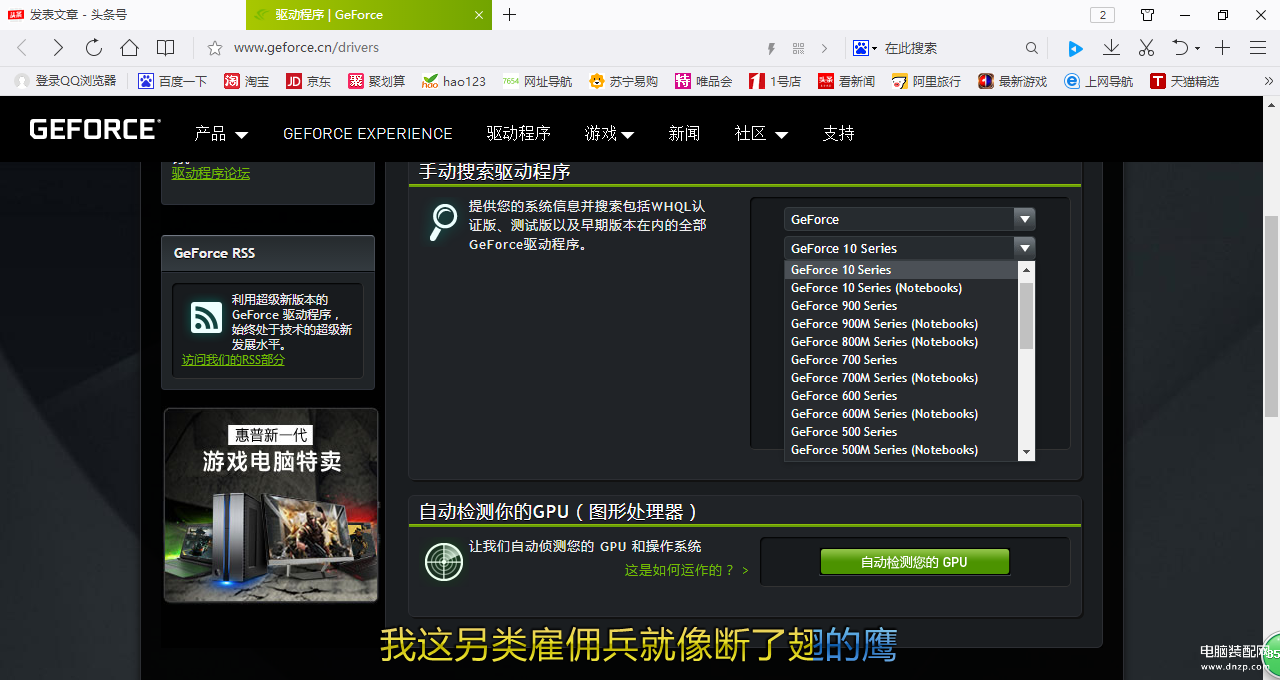1280x680 pixels.
Task: Select GeForce 700 Series option
Action: [900, 360]
